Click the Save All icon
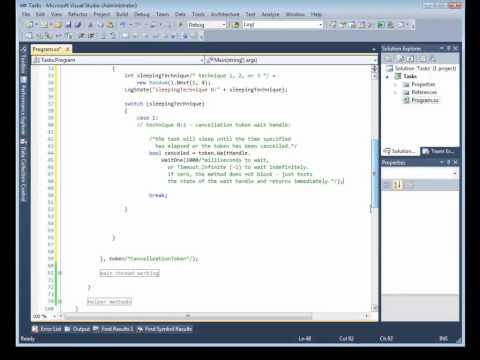Image resolution: width=480 pixels, height=360 pixels. [x=78, y=25]
